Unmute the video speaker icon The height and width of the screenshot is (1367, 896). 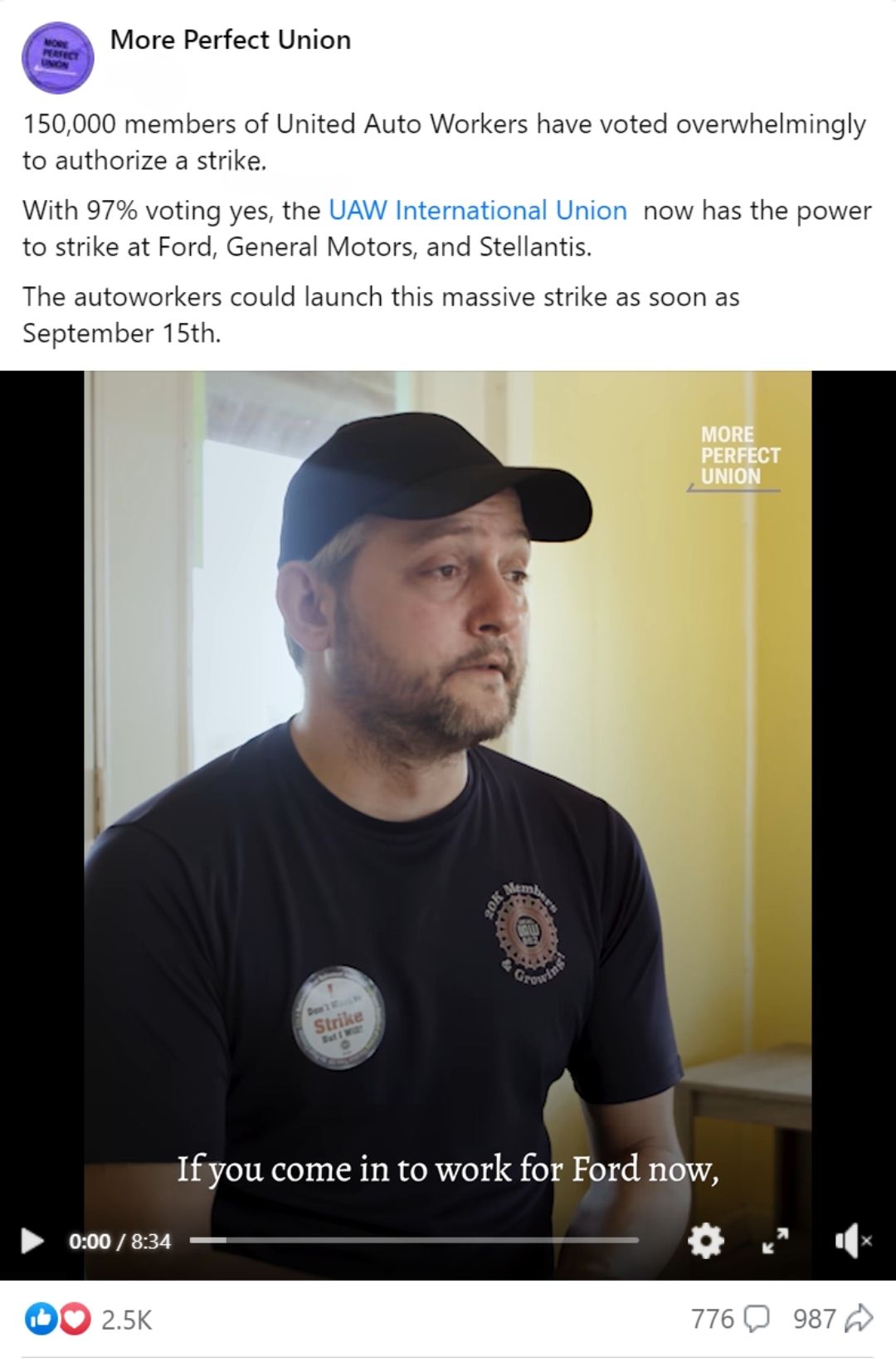point(853,1241)
